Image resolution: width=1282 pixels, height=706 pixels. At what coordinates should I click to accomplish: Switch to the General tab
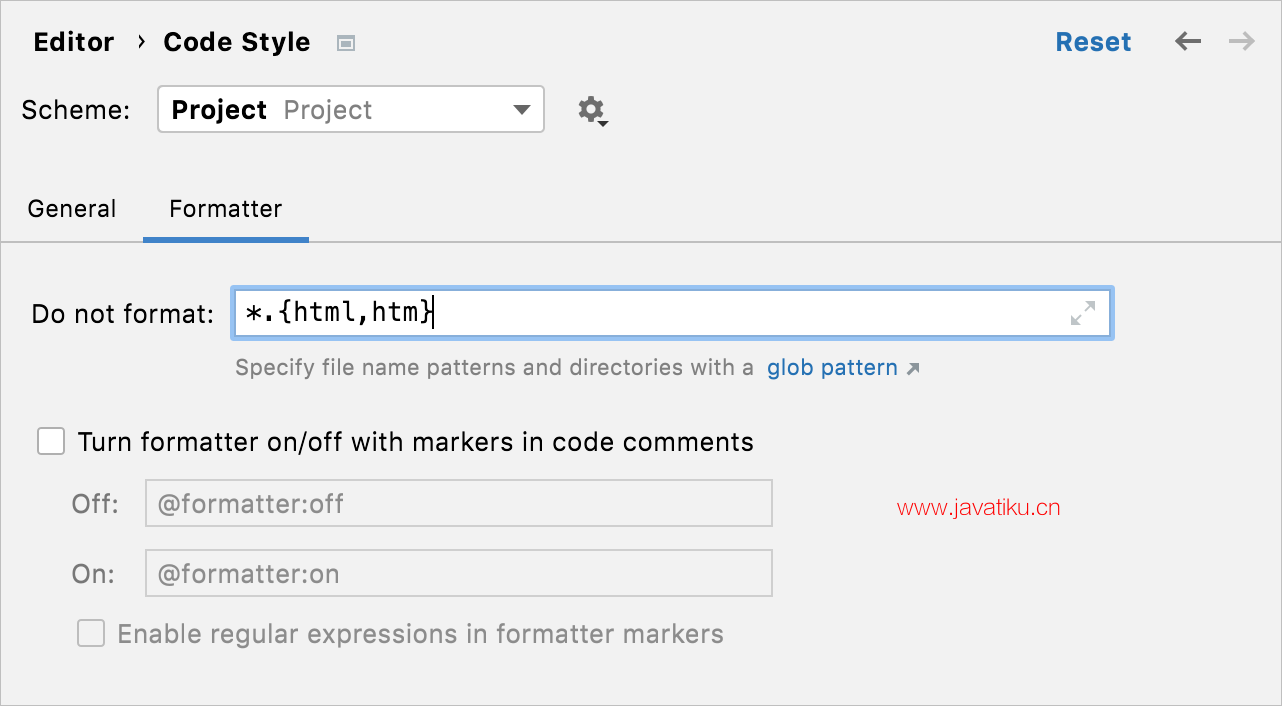tap(72, 209)
